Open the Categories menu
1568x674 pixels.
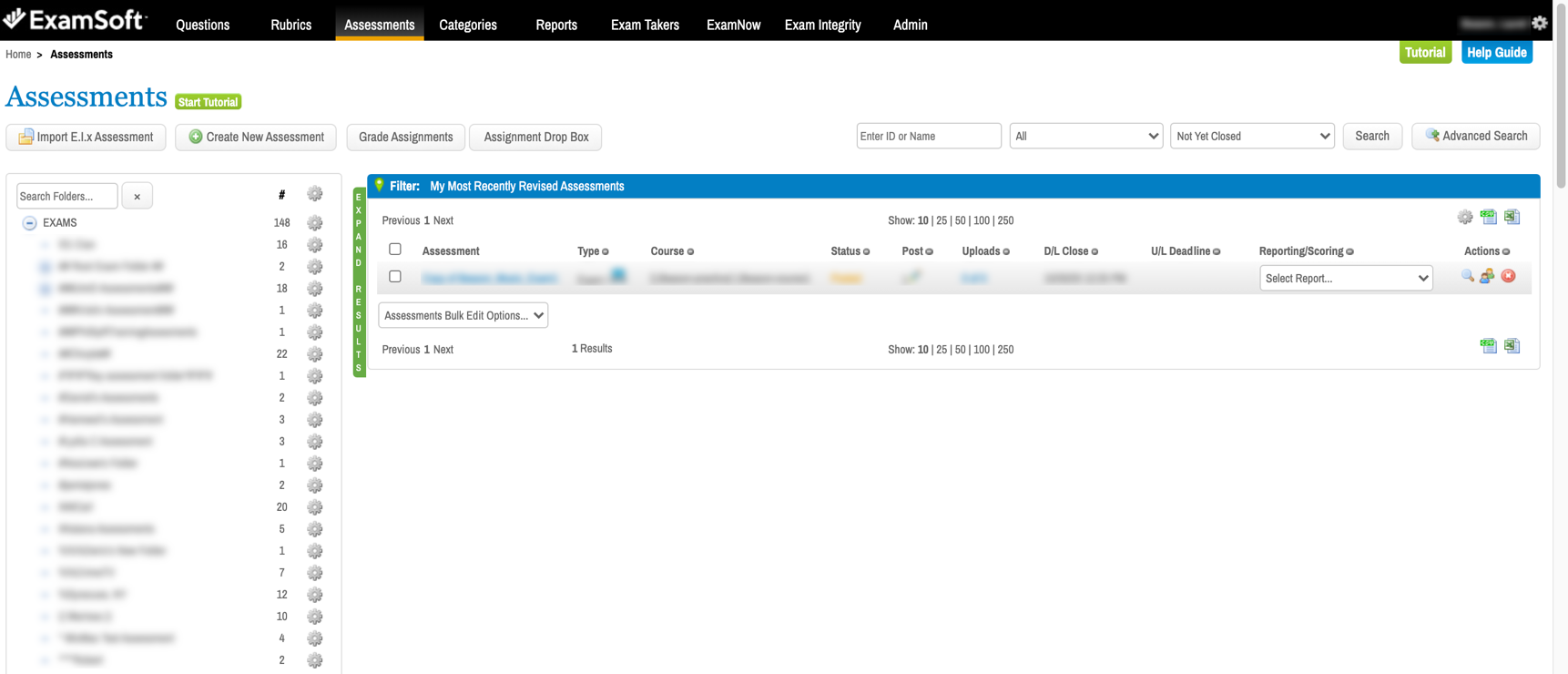[468, 25]
